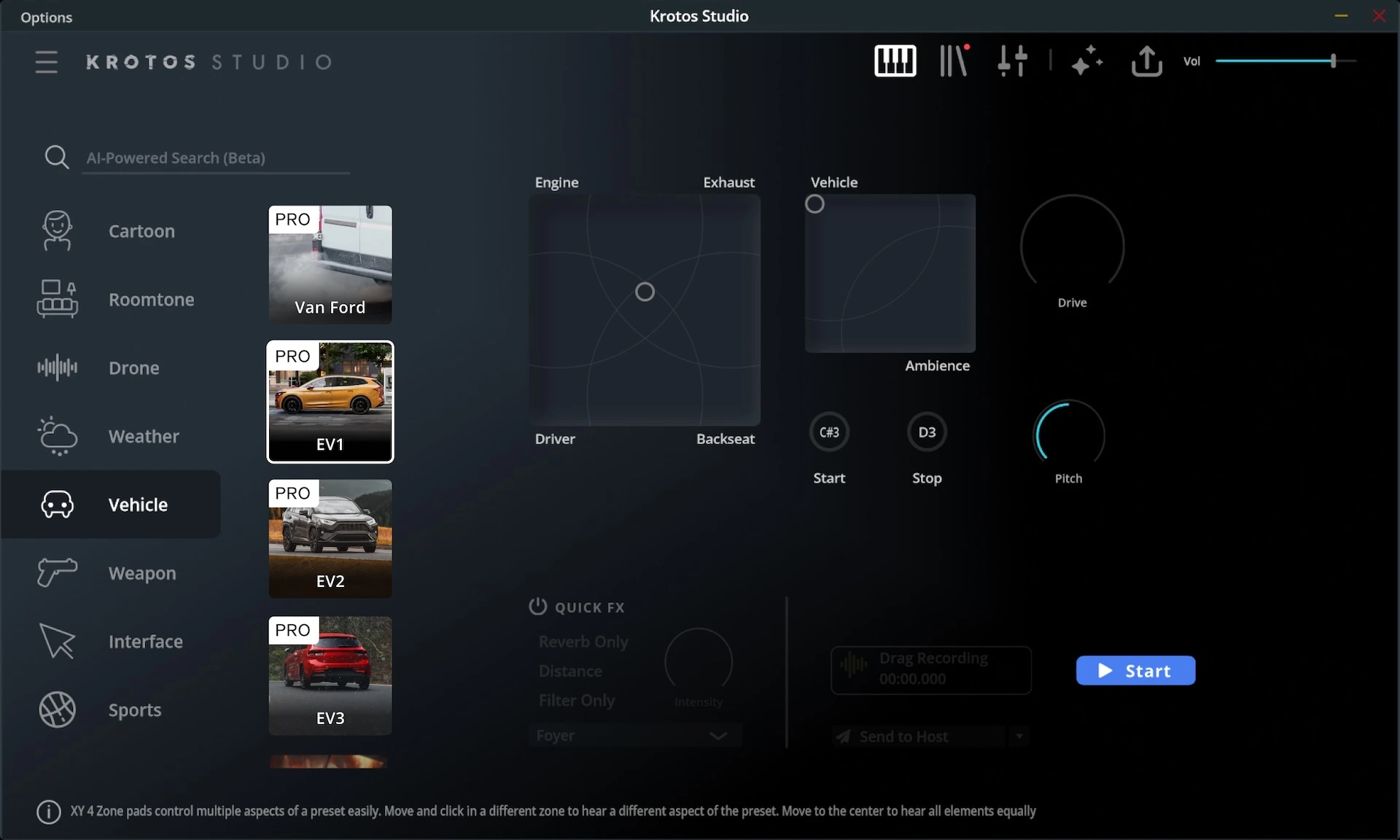Adjust the Vol volume slider
Viewport: 1400px width, 840px height.
[x=1333, y=61]
